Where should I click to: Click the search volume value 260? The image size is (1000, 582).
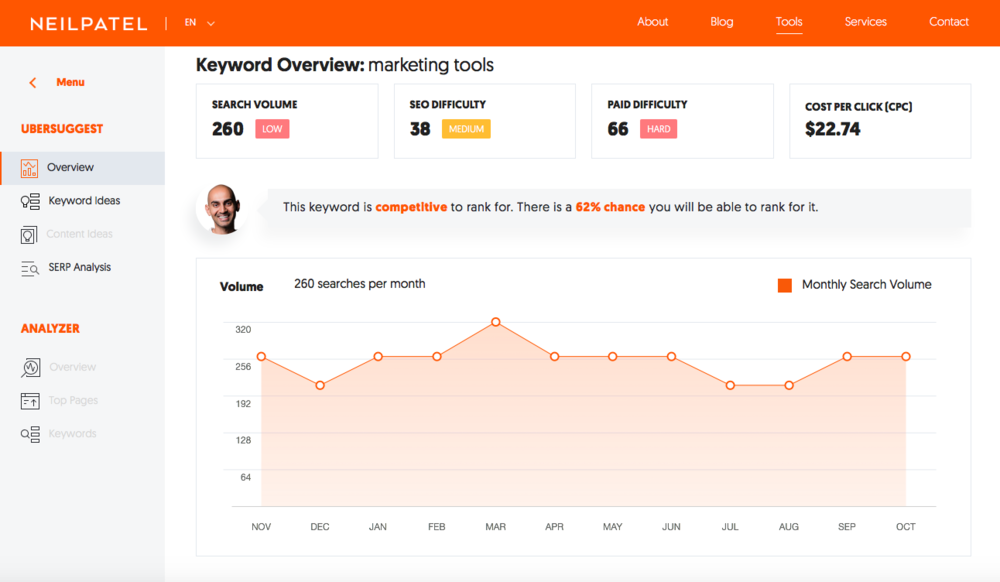tap(228, 129)
